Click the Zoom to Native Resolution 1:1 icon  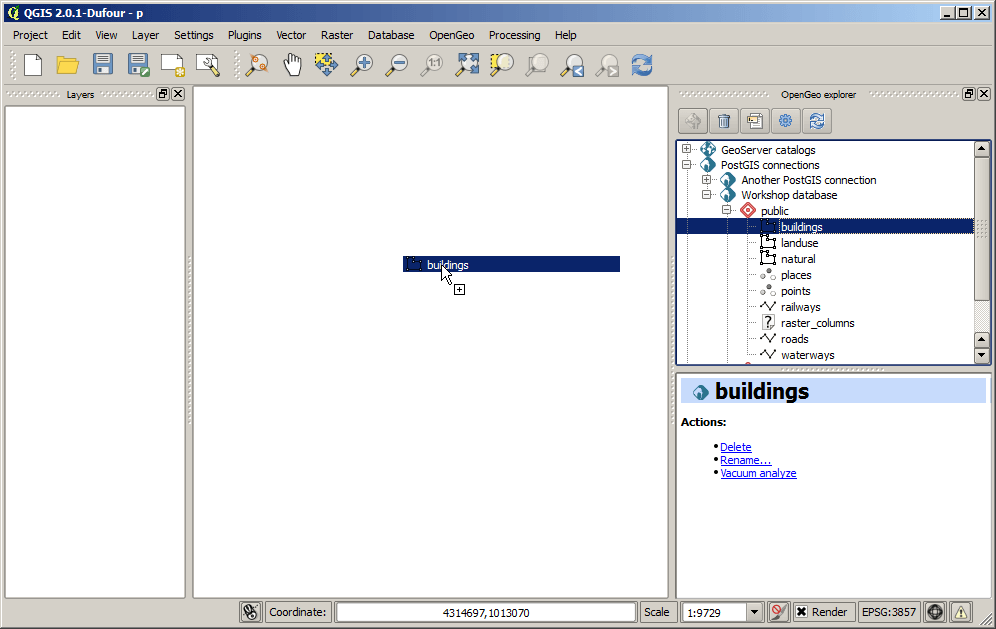pyautogui.click(x=432, y=65)
